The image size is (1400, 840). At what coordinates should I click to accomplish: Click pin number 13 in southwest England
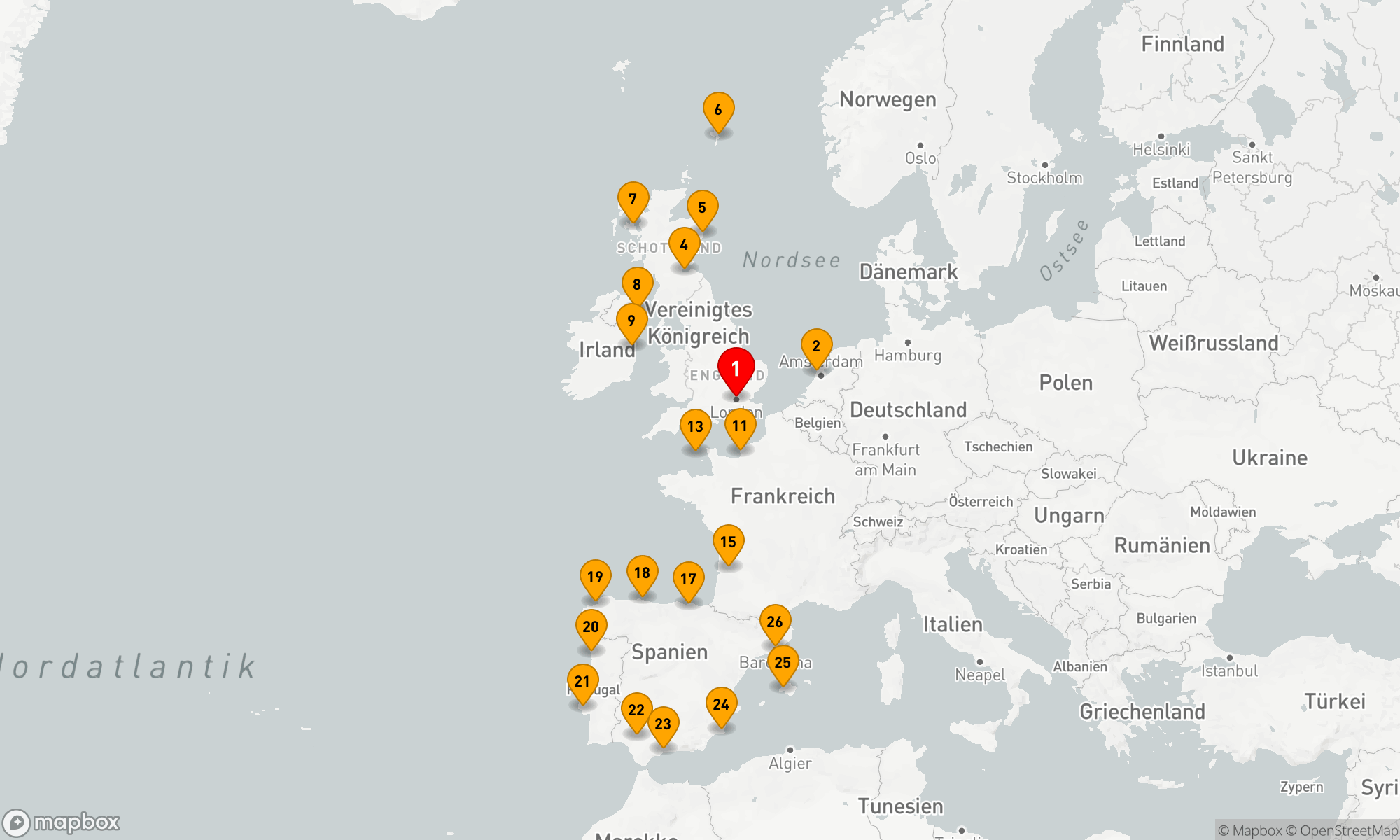[695, 427]
